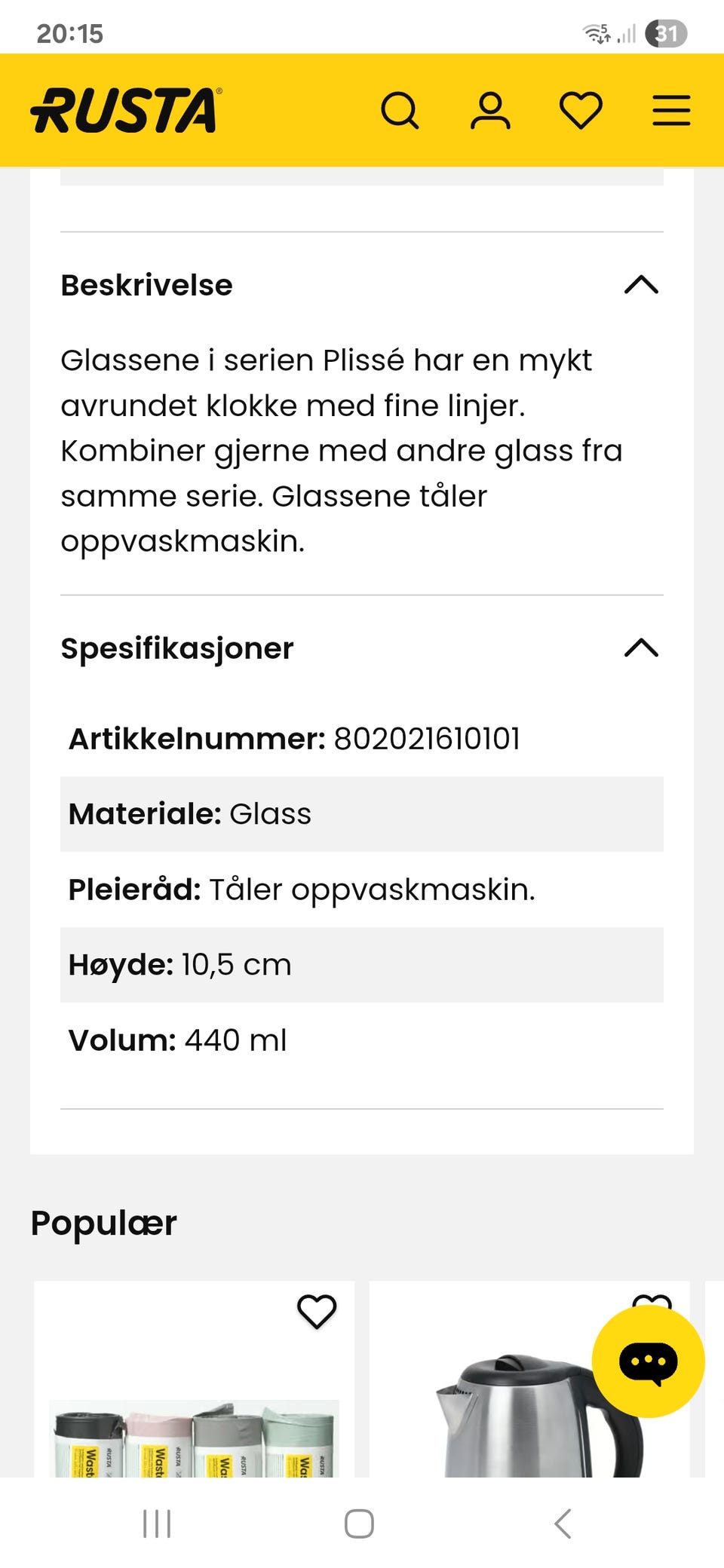Screen dimensions: 724x1568
Task: Open the waste bags product thumbnail
Action: [194, 1438]
